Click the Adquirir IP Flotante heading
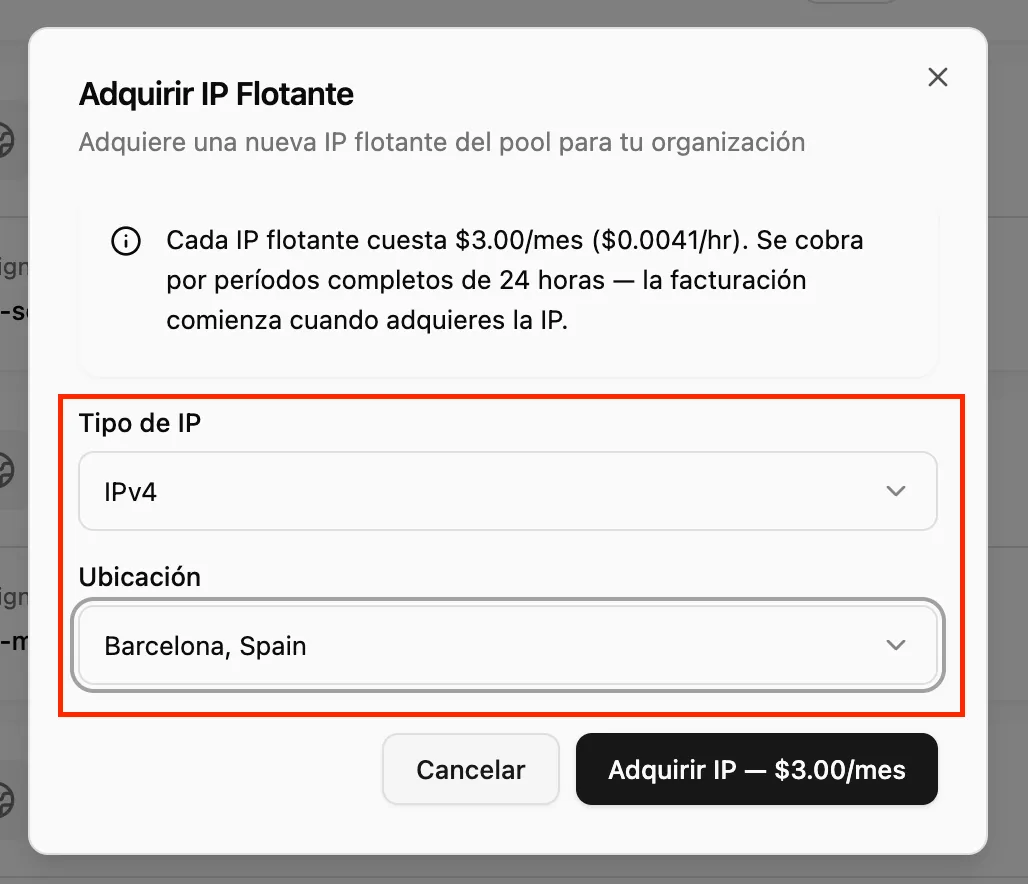 click(x=216, y=95)
